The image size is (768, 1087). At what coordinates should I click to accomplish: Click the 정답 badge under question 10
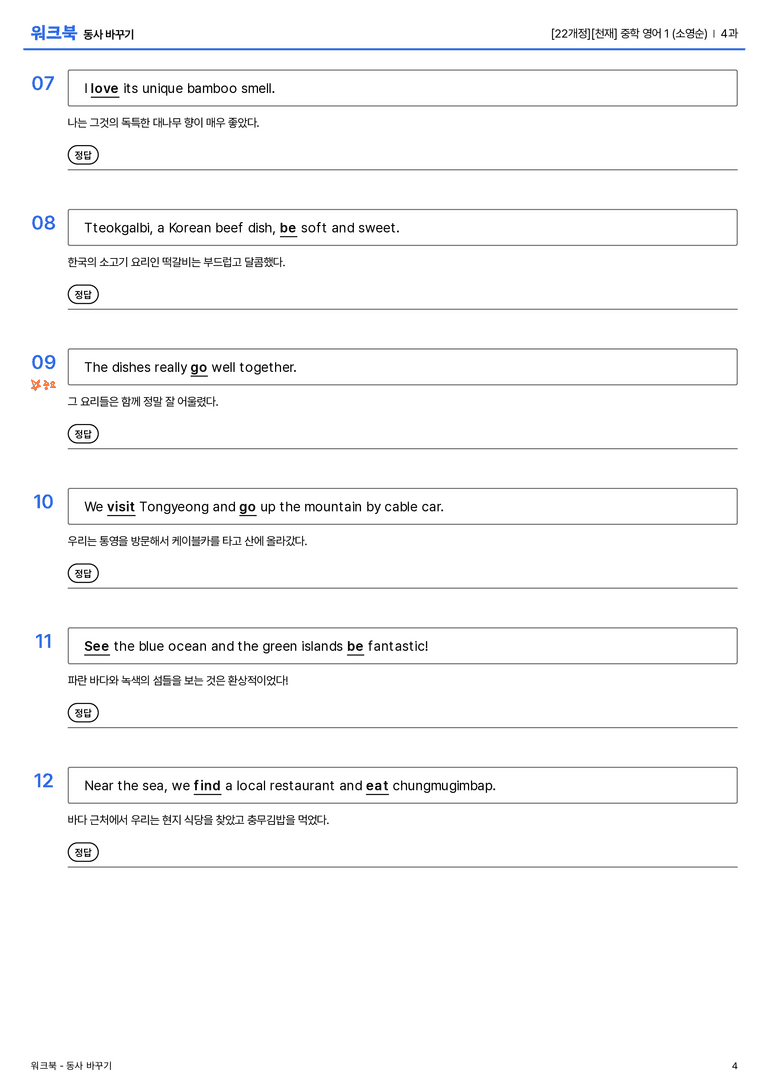click(83, 573)
